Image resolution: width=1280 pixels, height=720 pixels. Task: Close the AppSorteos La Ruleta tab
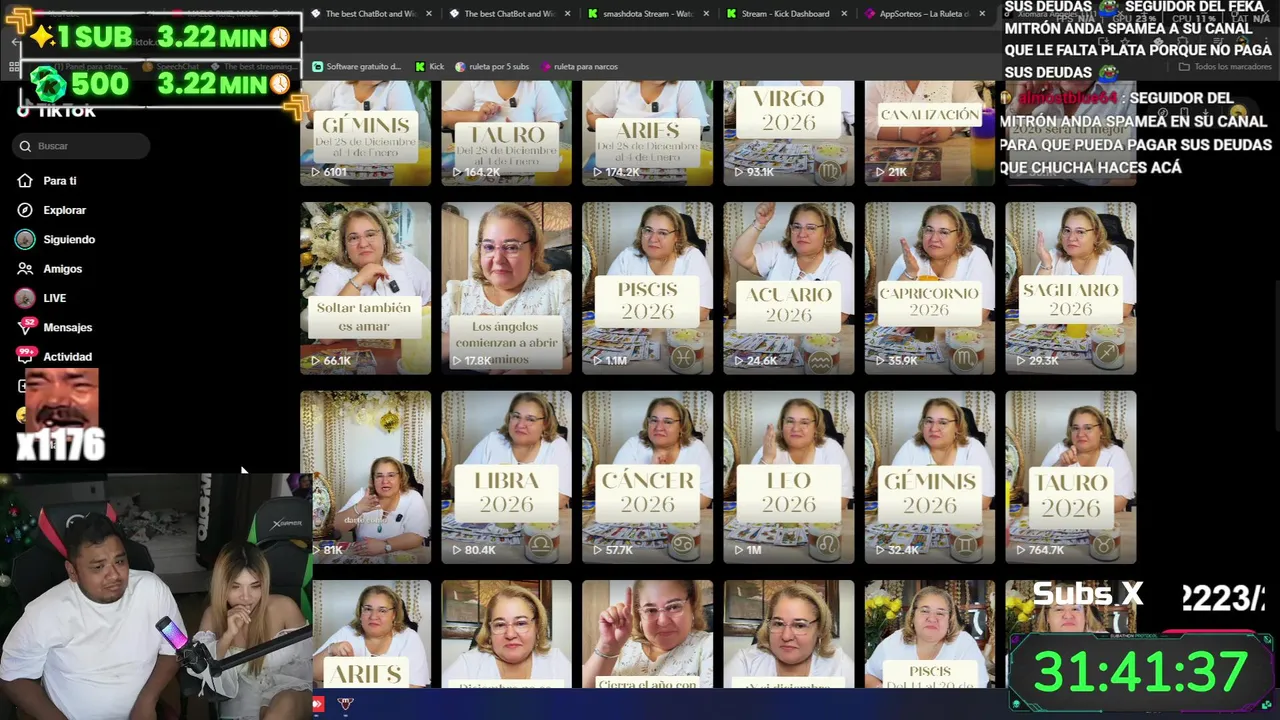tap(981, 14)
